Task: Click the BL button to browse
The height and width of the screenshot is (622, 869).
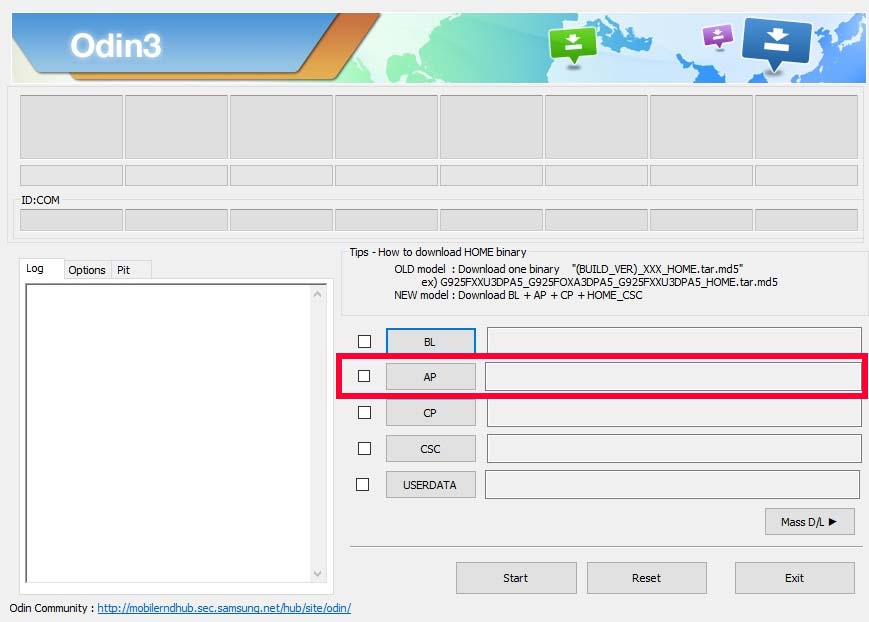Action: coord(431,341)
